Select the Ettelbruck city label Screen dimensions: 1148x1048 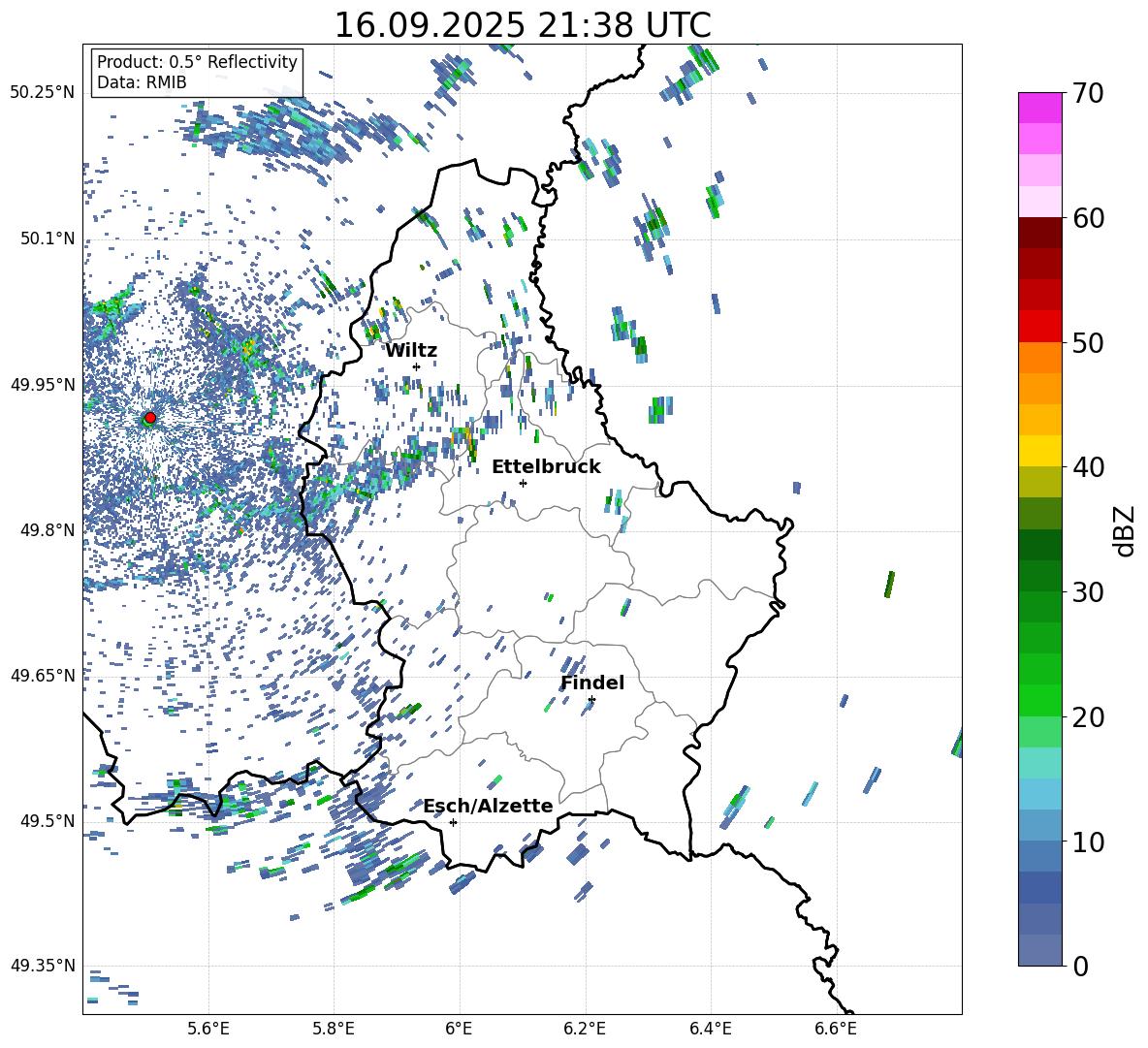[x=546, y=467]
